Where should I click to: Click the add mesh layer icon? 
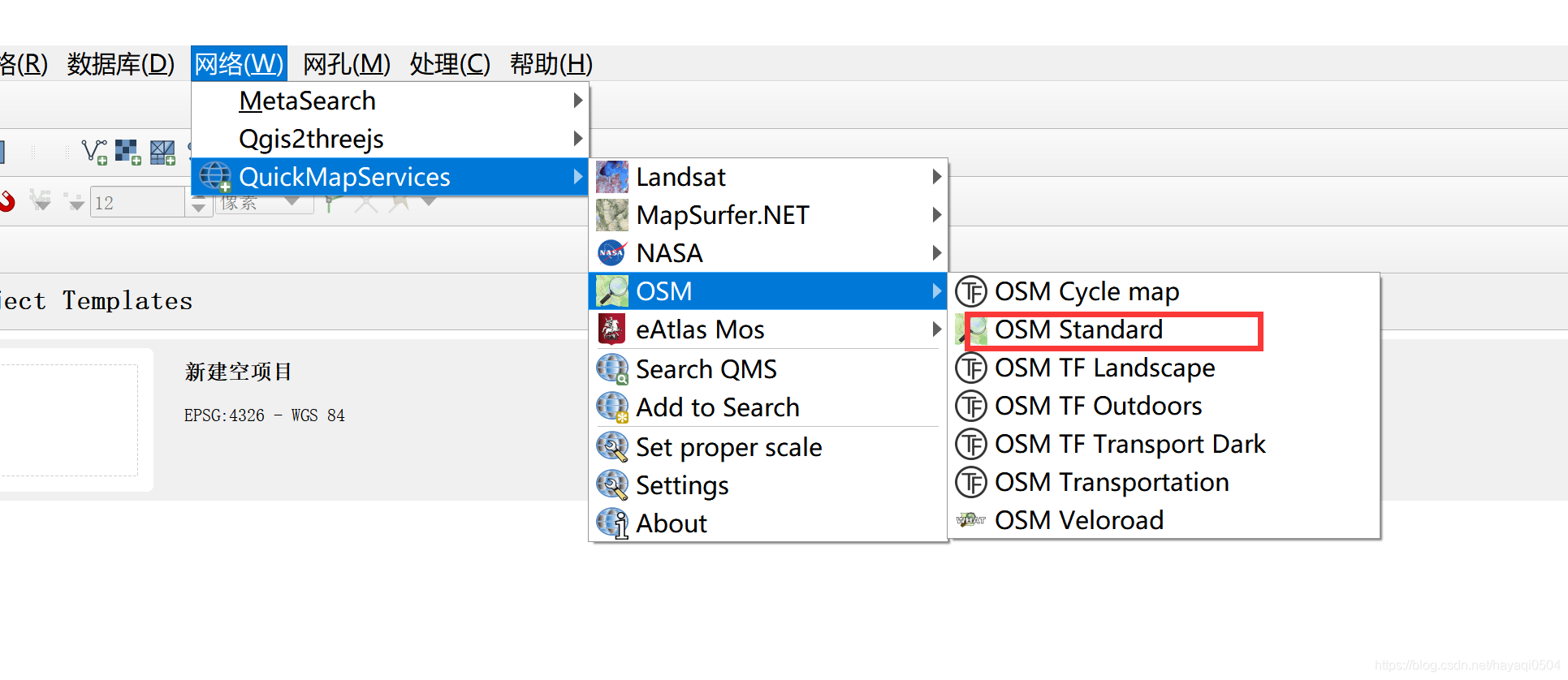click(163, 152)
